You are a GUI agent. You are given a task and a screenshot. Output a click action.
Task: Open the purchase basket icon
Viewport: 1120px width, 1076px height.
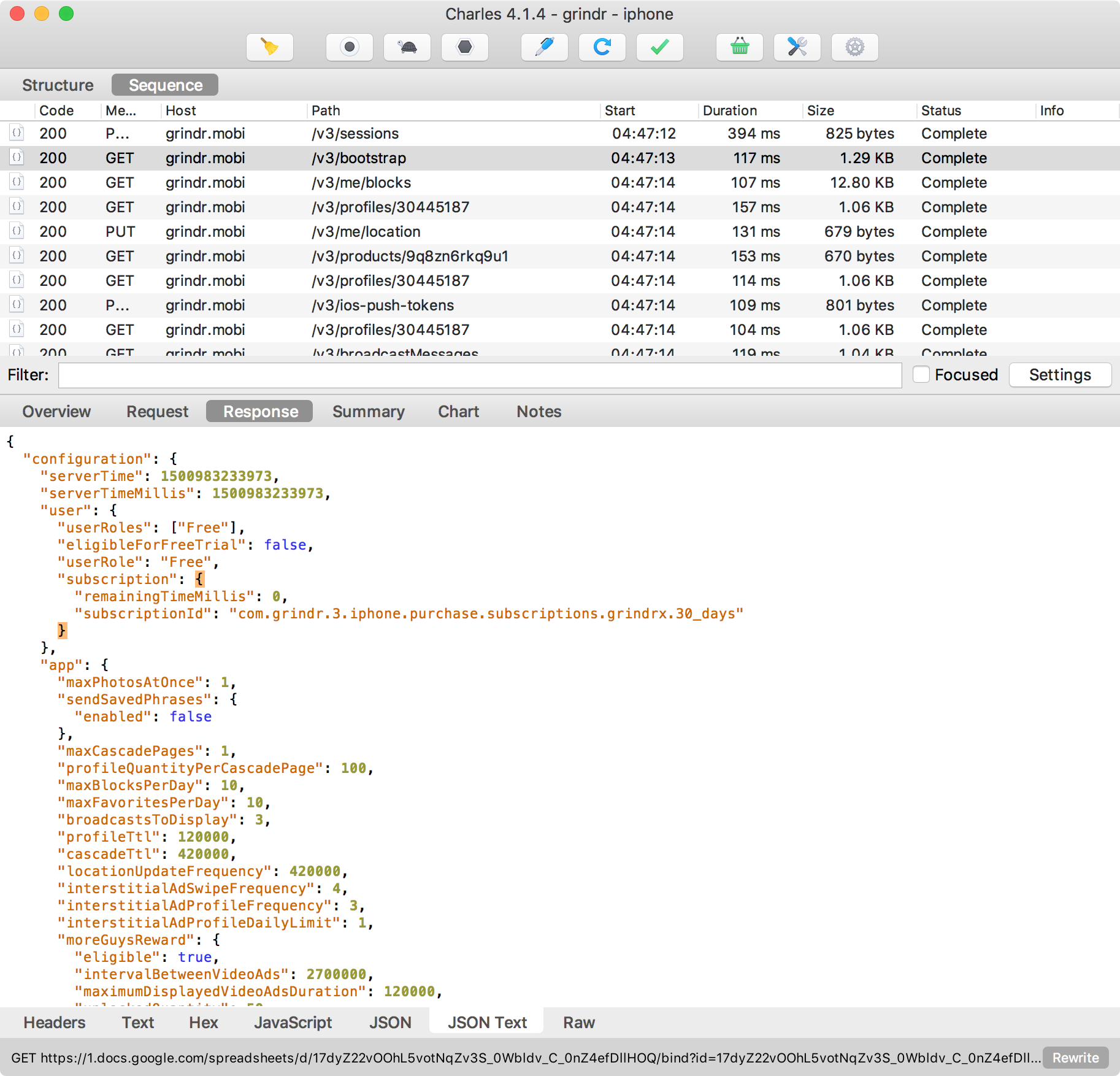[x=740, y=47]
